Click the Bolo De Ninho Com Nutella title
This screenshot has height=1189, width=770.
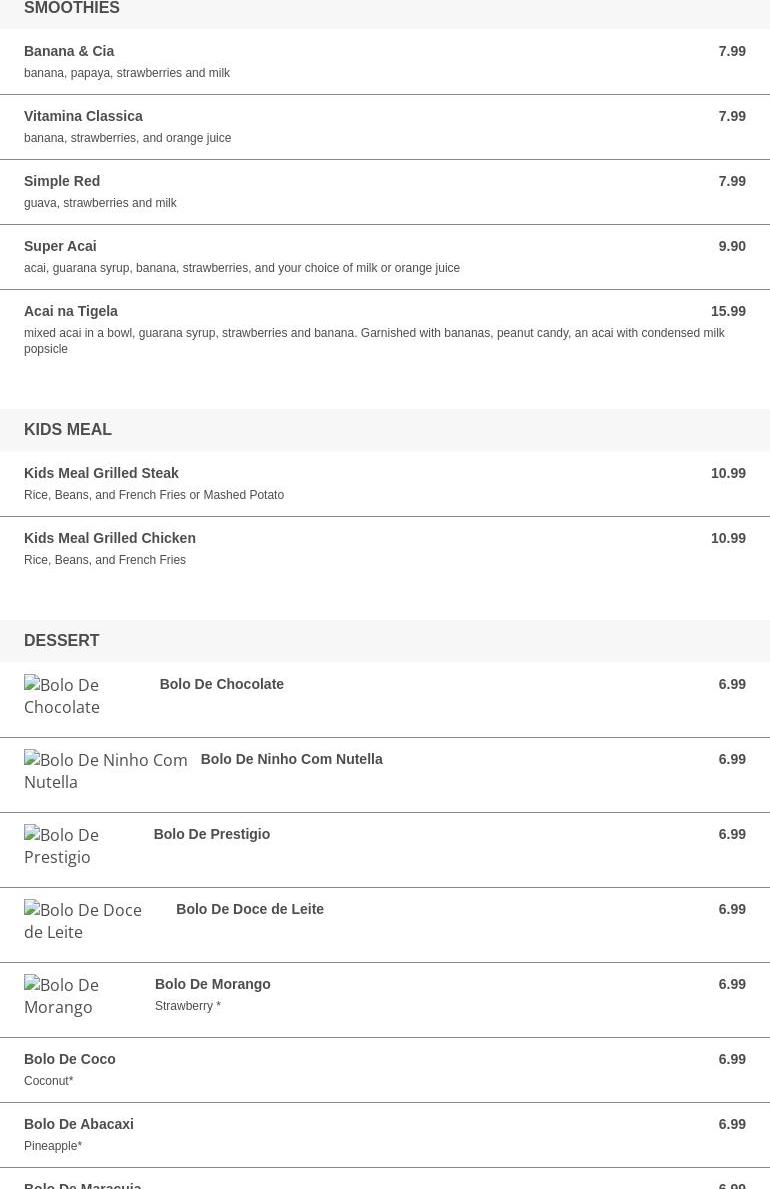(291, 759)
